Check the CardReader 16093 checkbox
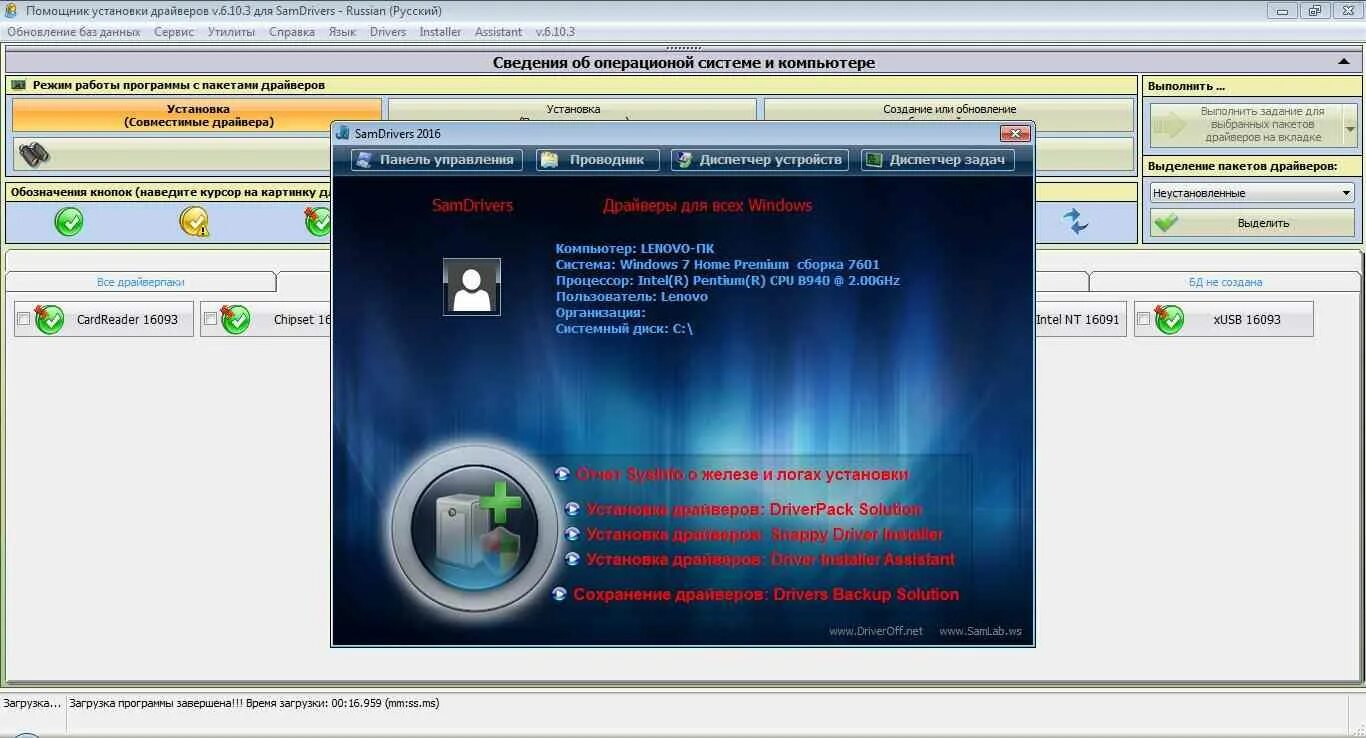Image resolution: width=1366 pixels, height=738 pixels. click(23, 319)
